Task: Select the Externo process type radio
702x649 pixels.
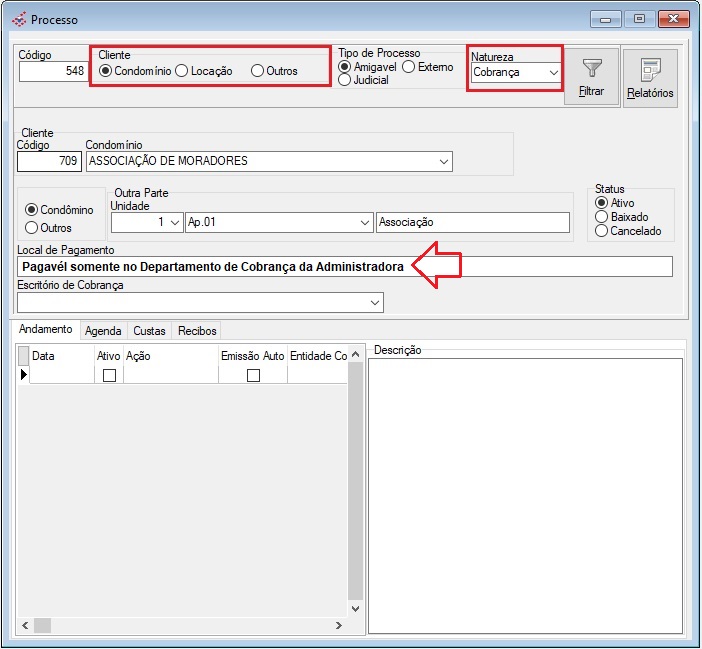Action: tap(409, 66)
